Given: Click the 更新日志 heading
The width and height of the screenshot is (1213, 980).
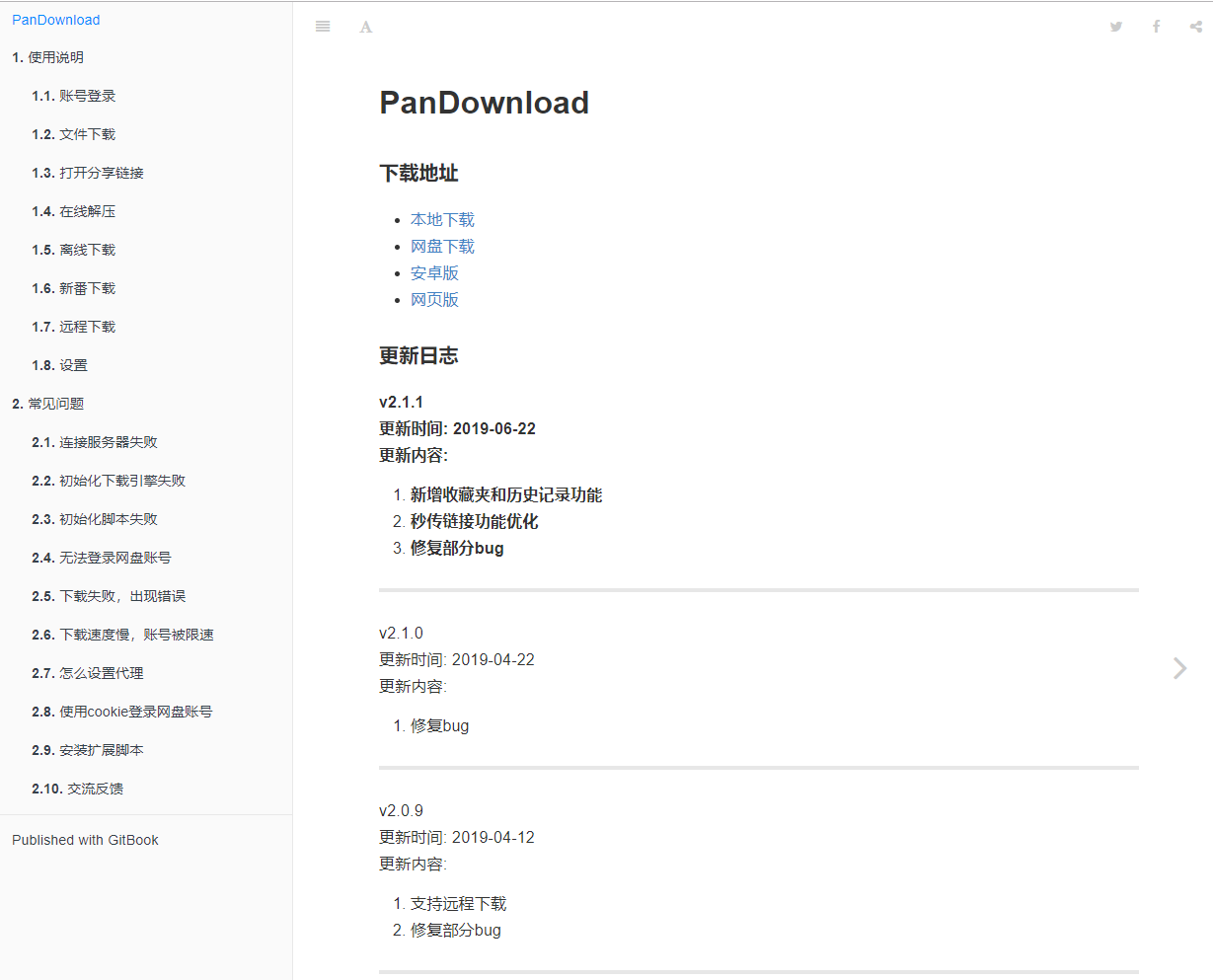Looking at the screenshot, I should pos(418,355).
